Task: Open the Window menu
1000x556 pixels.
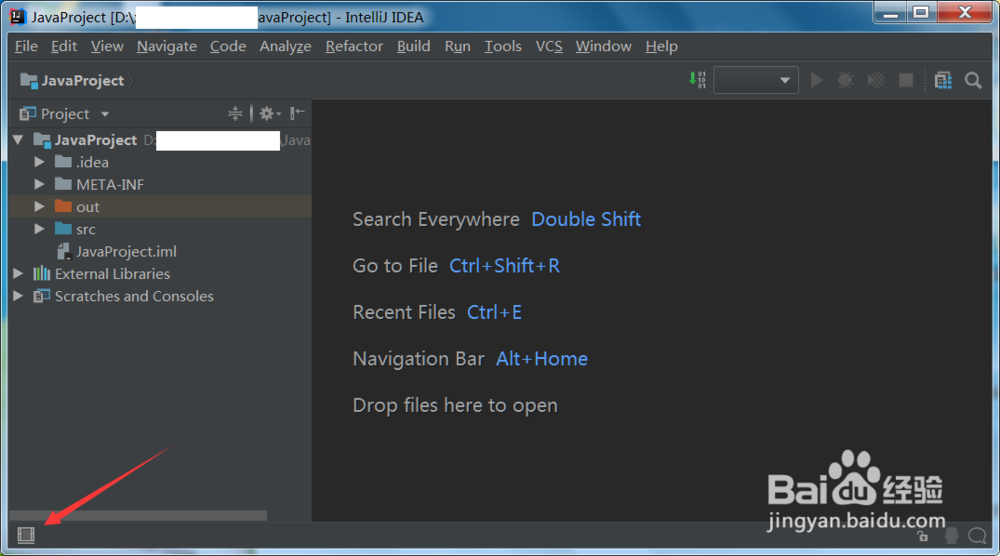Action: point(603,47)
